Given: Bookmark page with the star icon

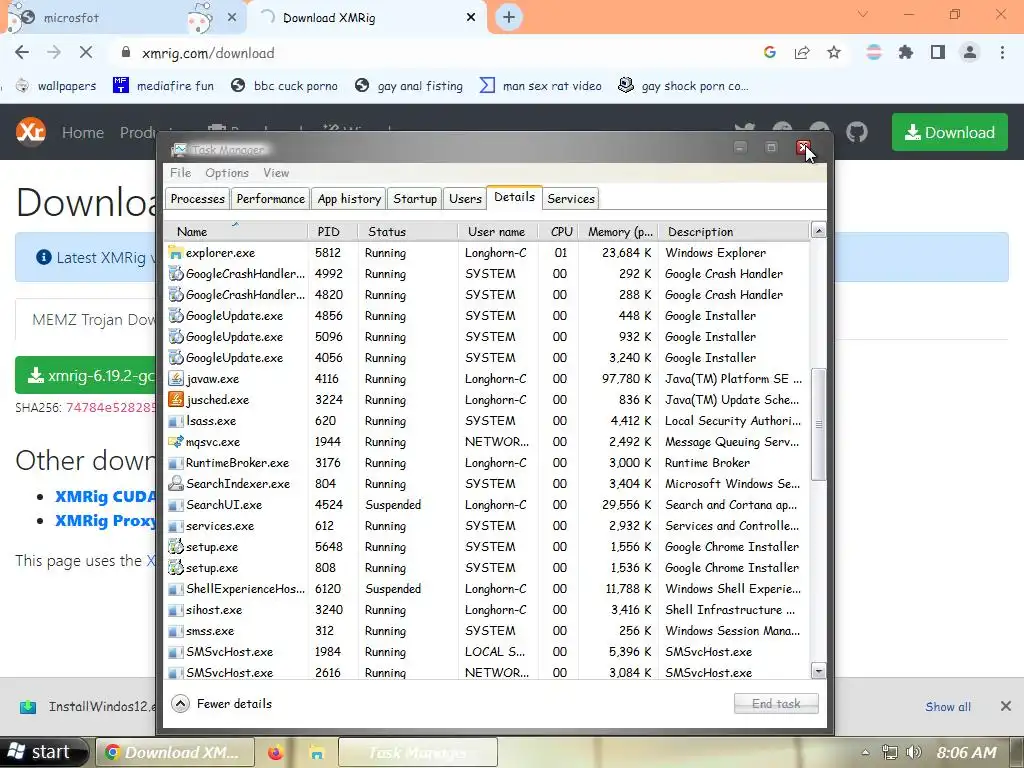Looking at the screenshot, I should (834, 52).
